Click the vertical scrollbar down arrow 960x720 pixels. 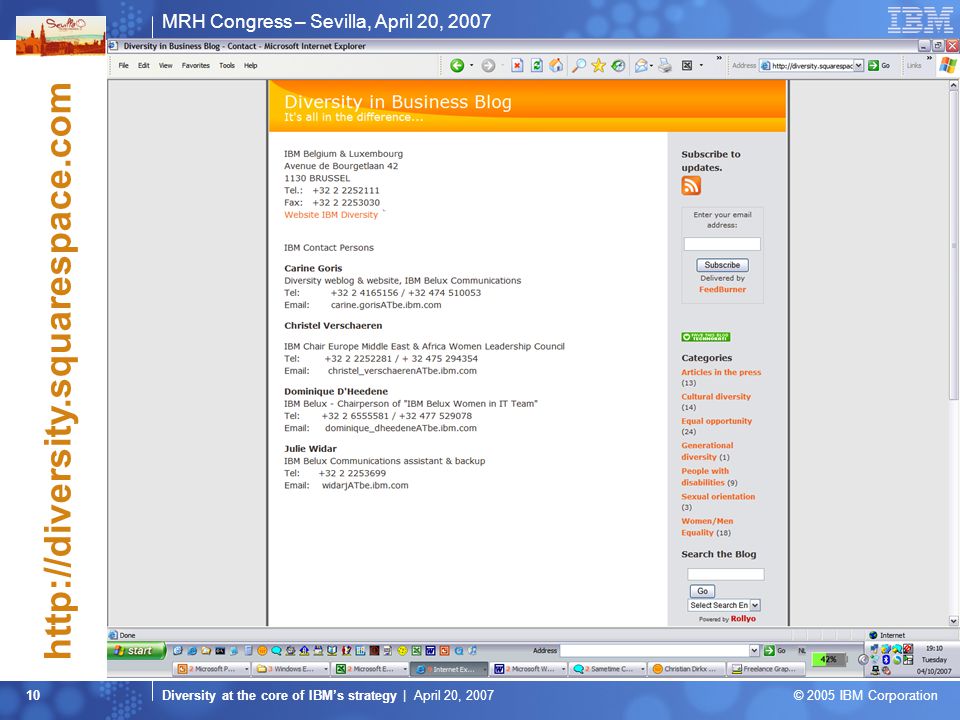953,620
